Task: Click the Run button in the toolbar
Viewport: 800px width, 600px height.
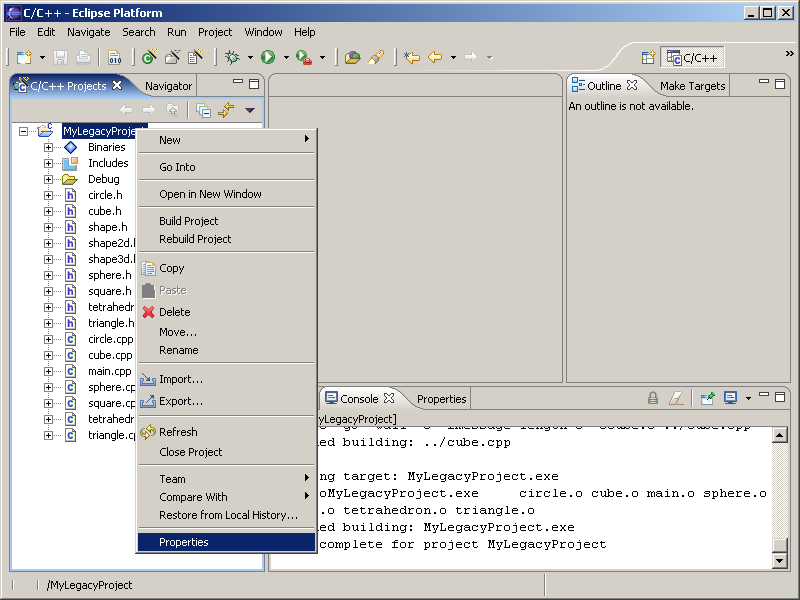Action: pyautogui.click(x=268, y=58)
